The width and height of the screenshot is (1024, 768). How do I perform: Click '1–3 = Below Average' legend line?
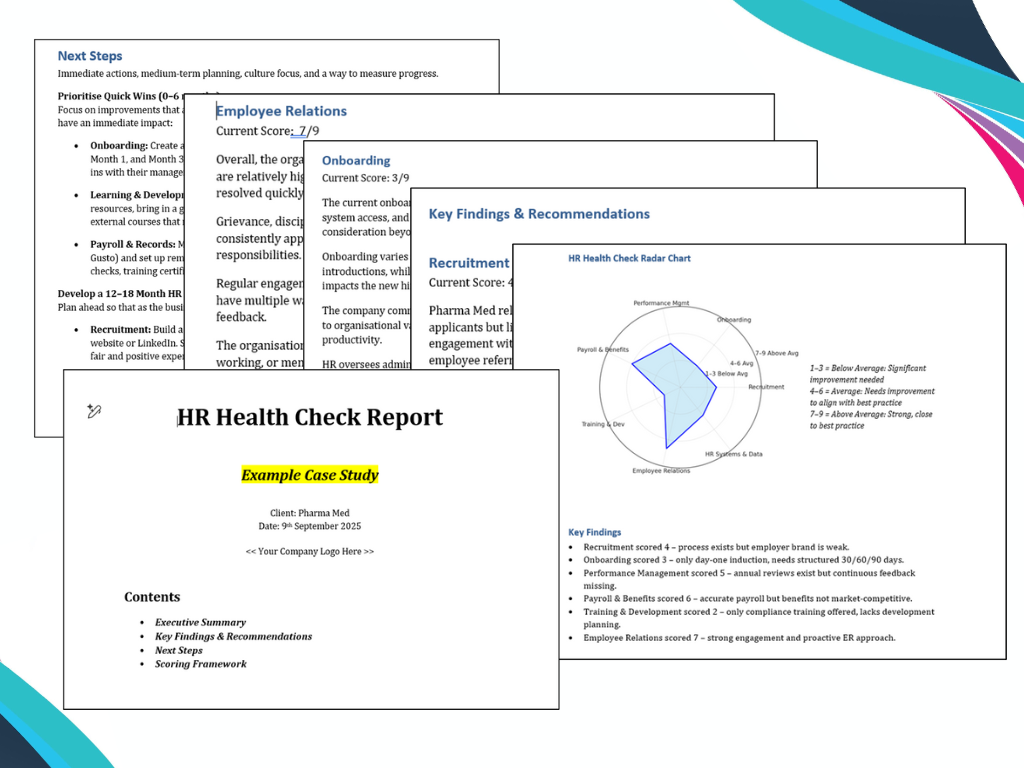[868, 374]
